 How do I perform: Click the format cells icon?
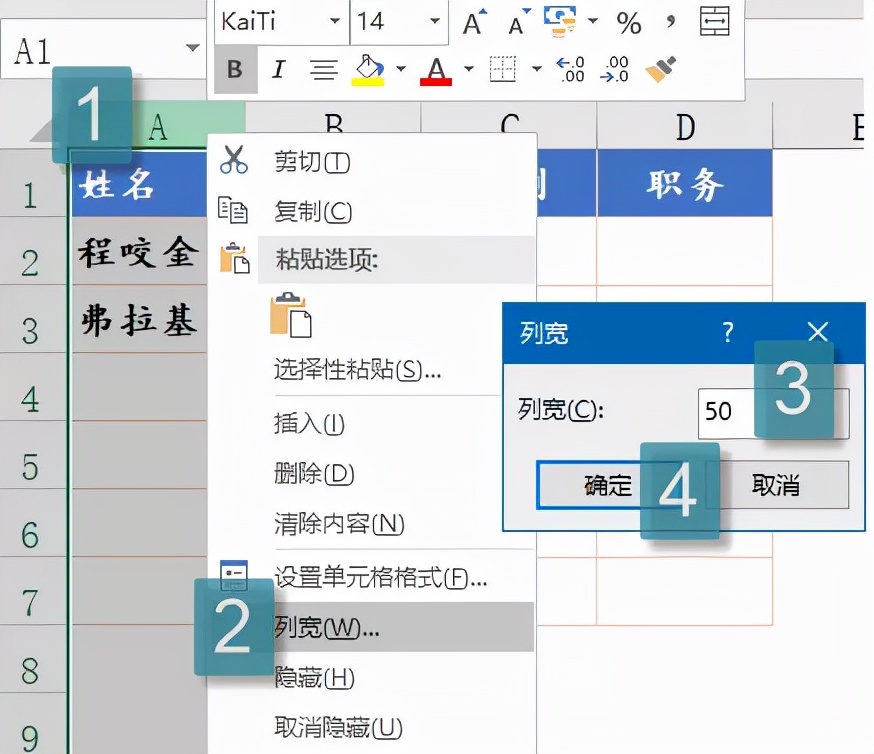pos(234,574)
